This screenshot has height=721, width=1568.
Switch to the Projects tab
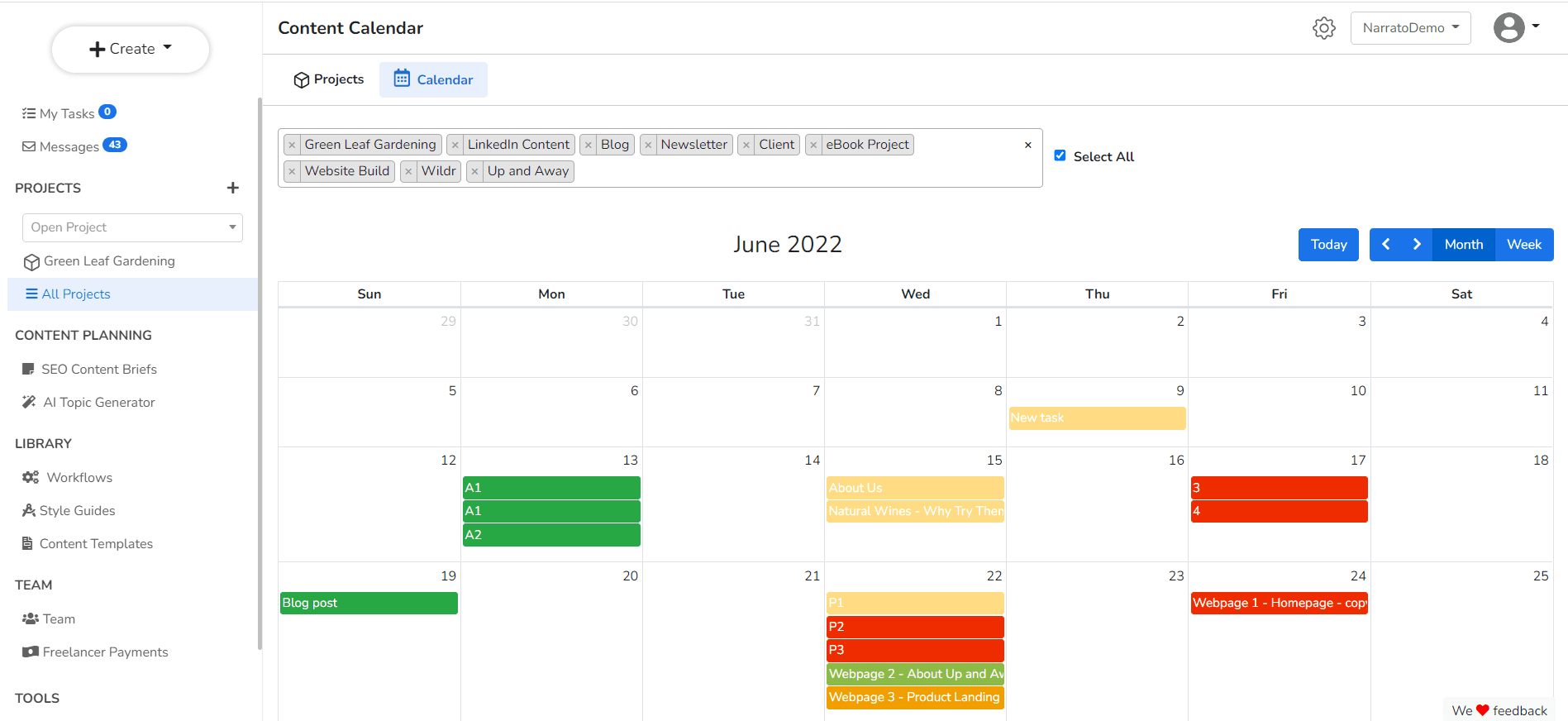(x=329, y=79)
